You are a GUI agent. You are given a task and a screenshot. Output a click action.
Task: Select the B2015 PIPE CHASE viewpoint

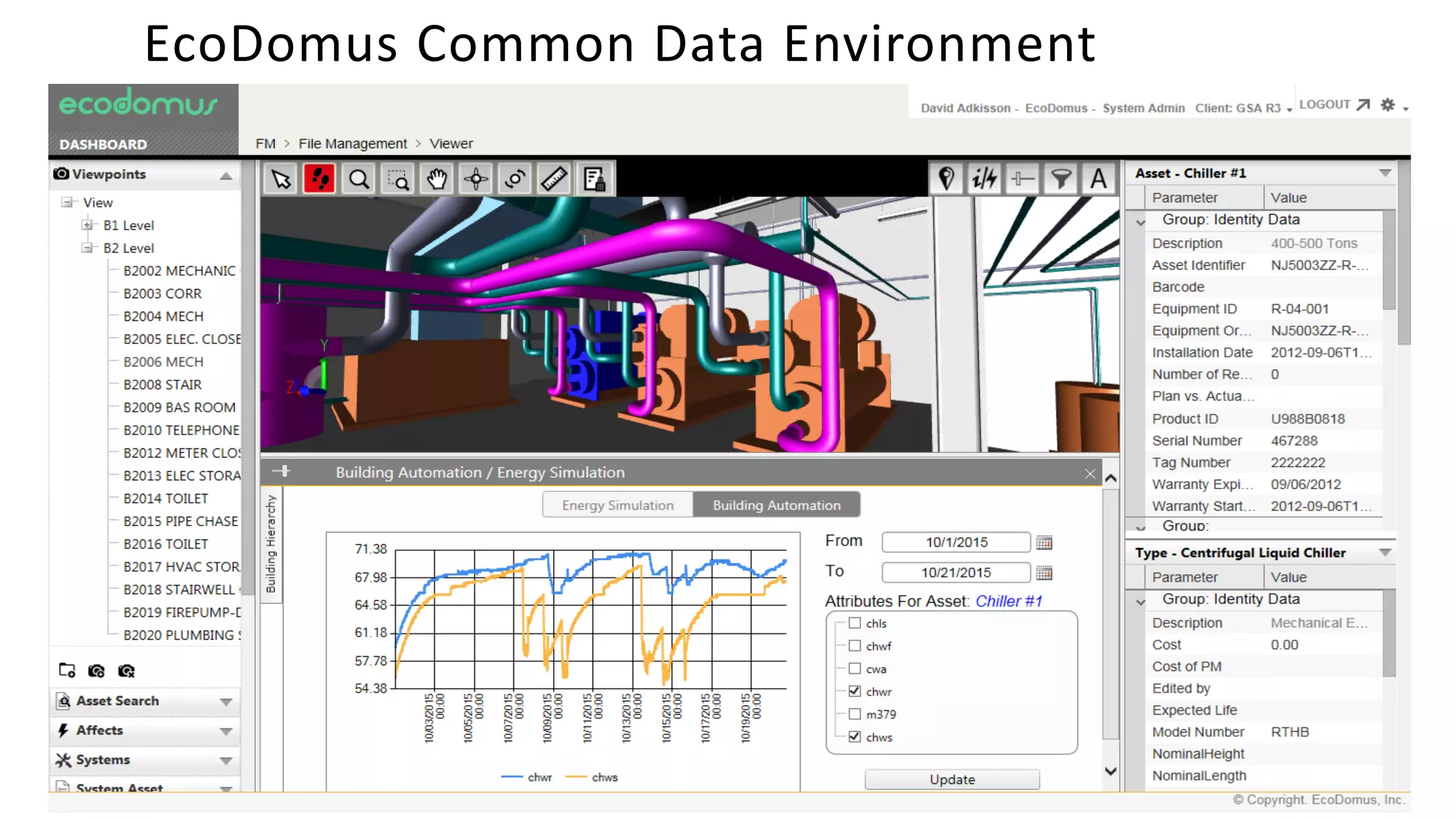coord(181,521)
